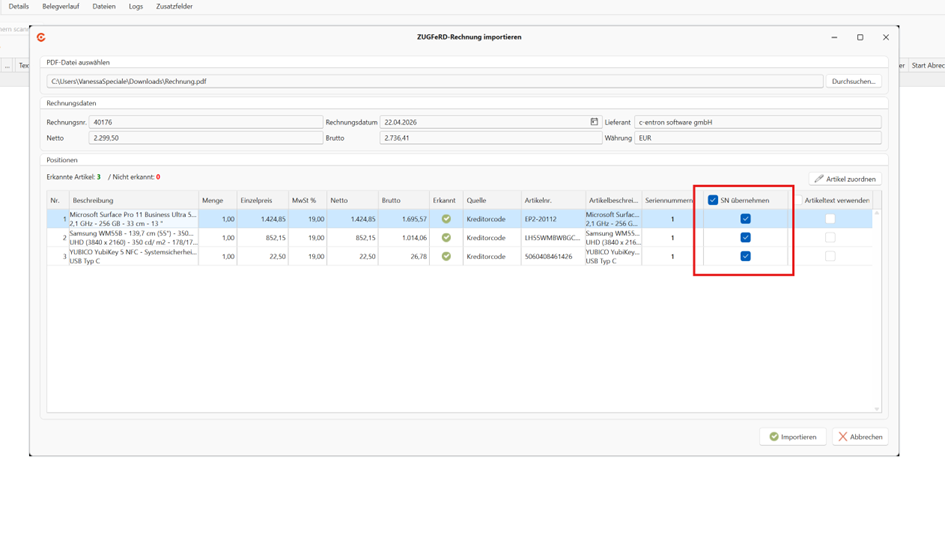The height and width of the screenshot is (540, 945).
Task: Sort by Einzelpreis column header
Action: coord(262,200)
